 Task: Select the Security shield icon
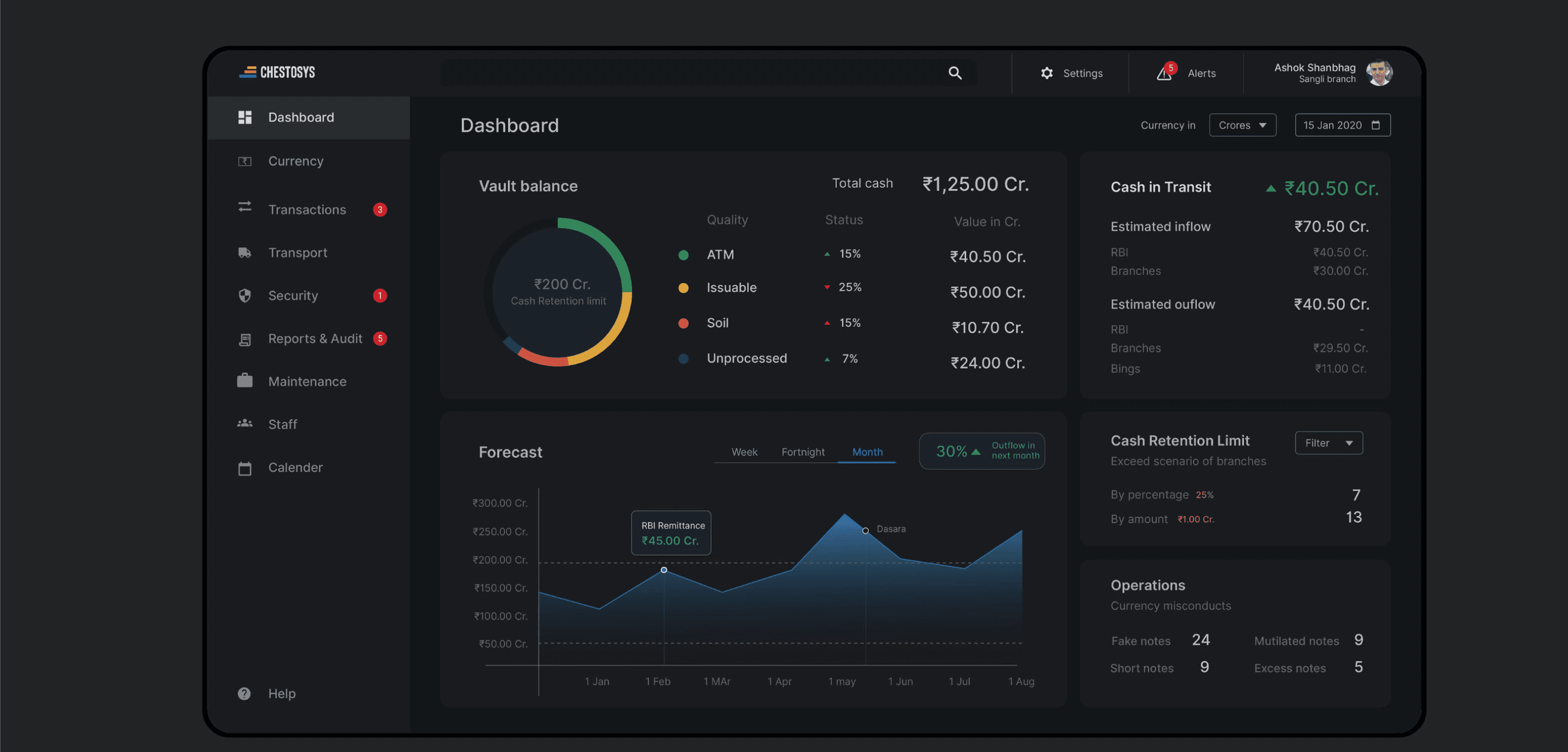coord(245,296)
